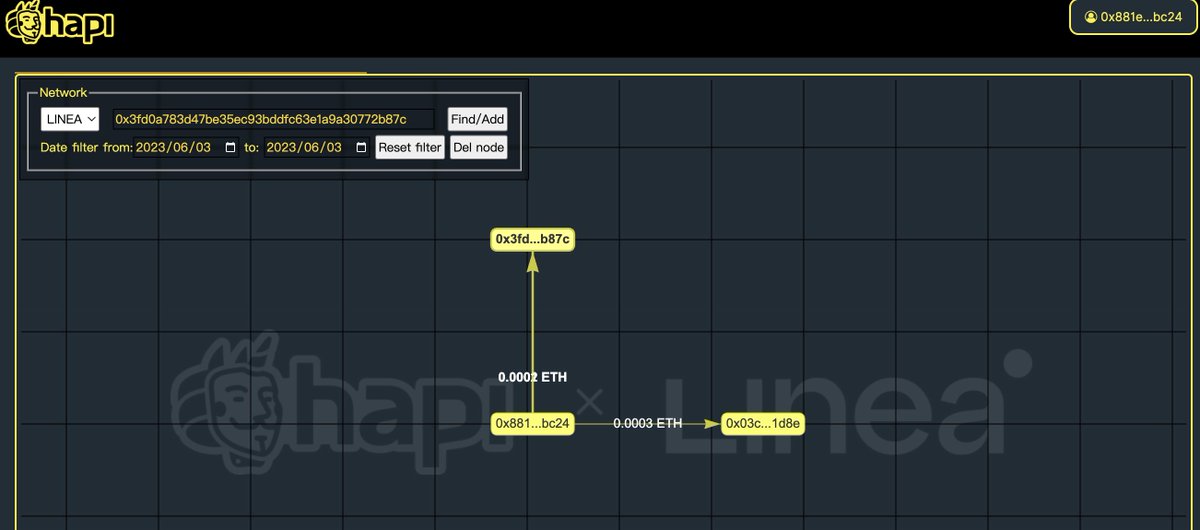The height and width of the screenshot is (530, 1200).
Task: Click the Find/Add button
Action: point(477,119)
